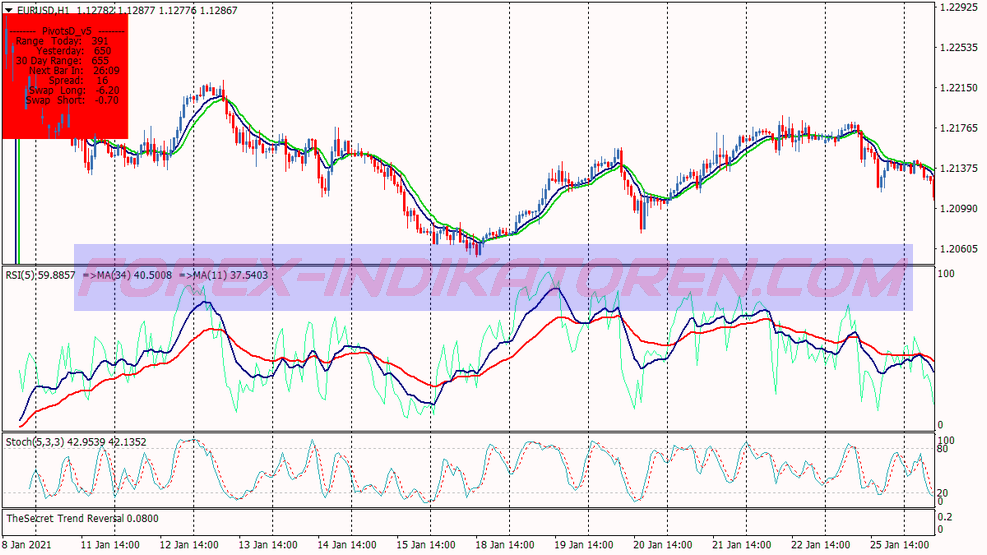
Task: Click the triangle arrow beside EURUSD,H1
Action: click(9, 9)
